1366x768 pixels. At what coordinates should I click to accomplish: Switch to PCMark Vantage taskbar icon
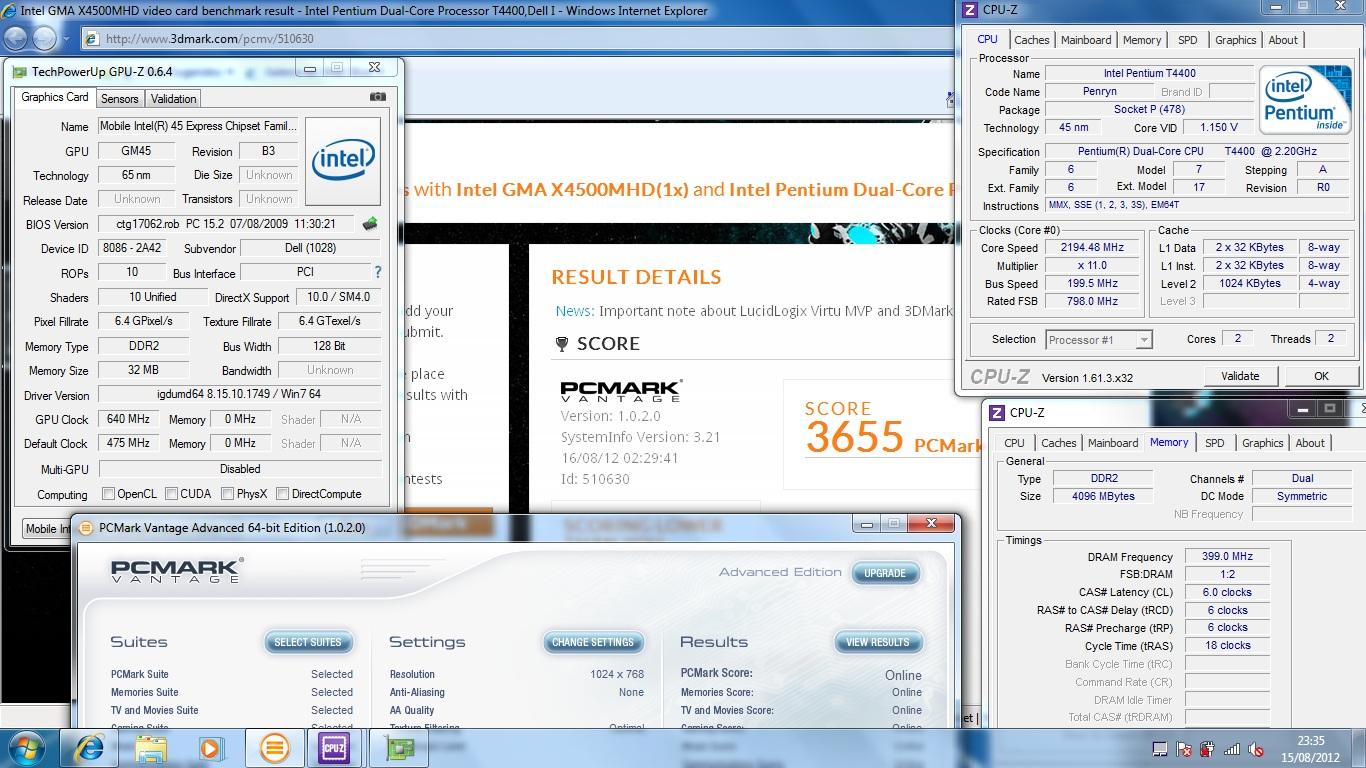273,748
